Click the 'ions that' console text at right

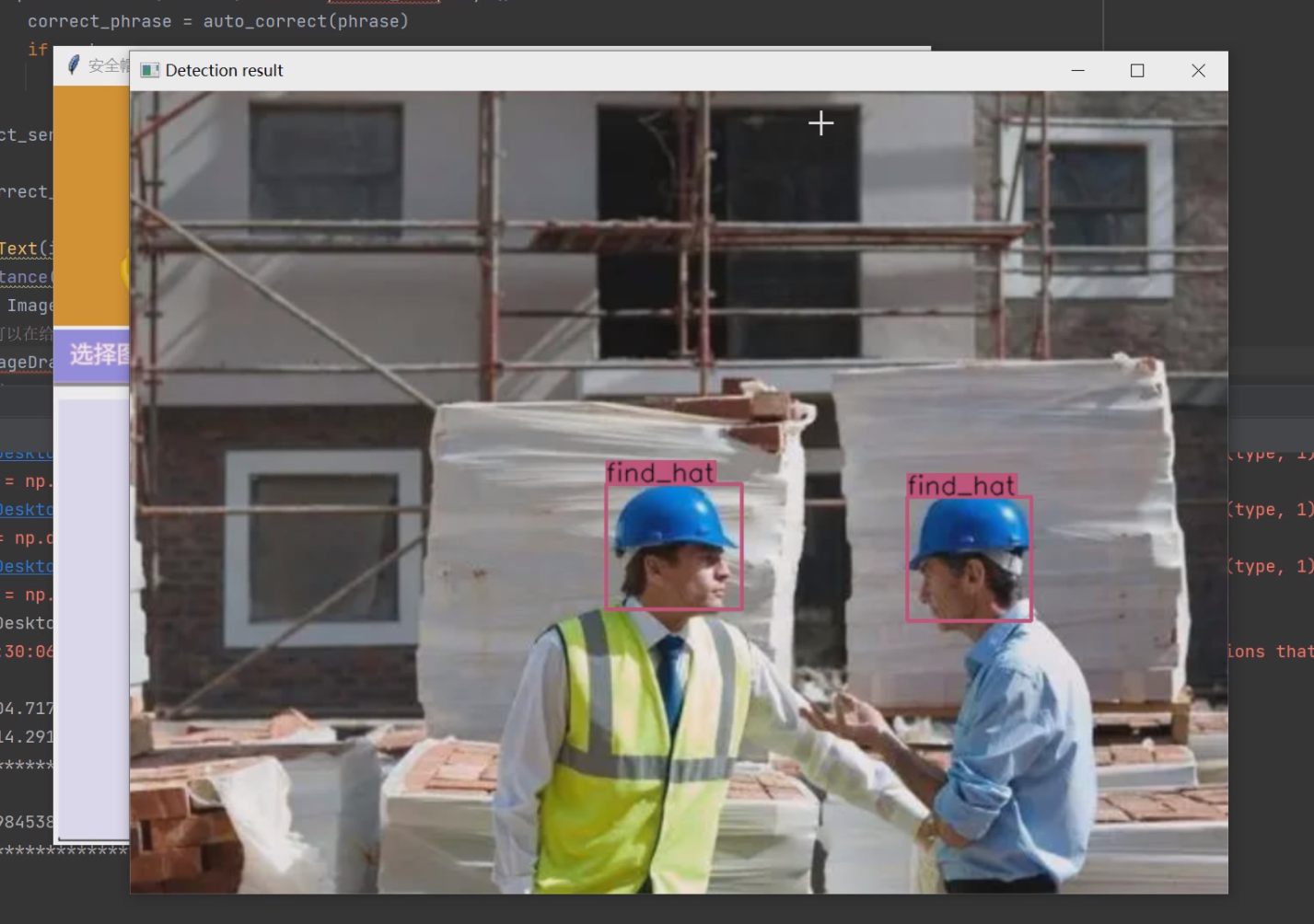(1270, 652)
